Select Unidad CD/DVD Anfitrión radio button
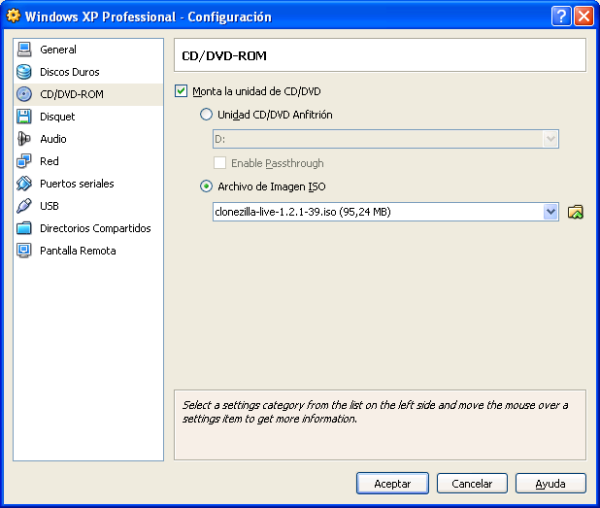The image size is (600, 508). tap(207, 115)
